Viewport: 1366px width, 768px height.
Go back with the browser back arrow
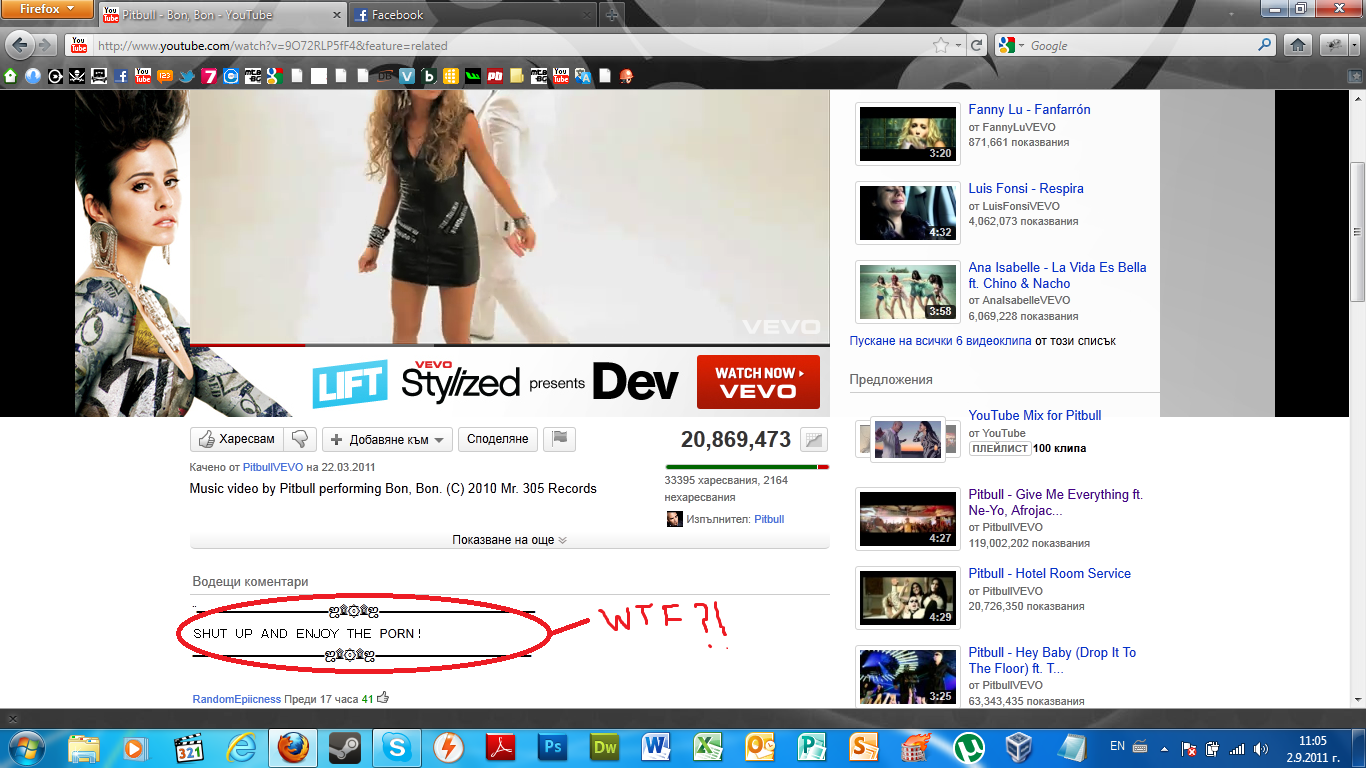tap(19, 45)
